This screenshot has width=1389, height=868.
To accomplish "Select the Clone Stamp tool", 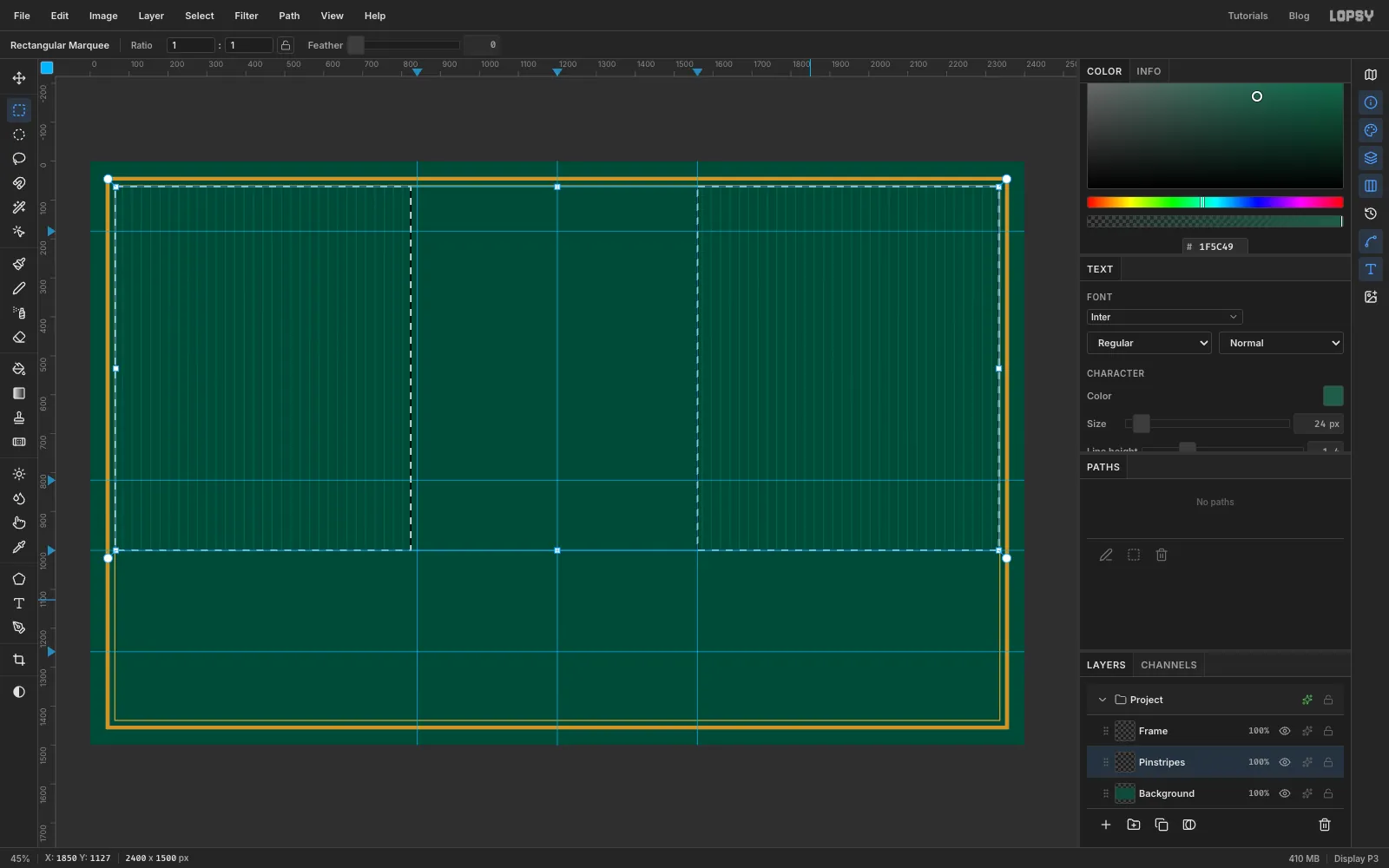I will 19,418.
